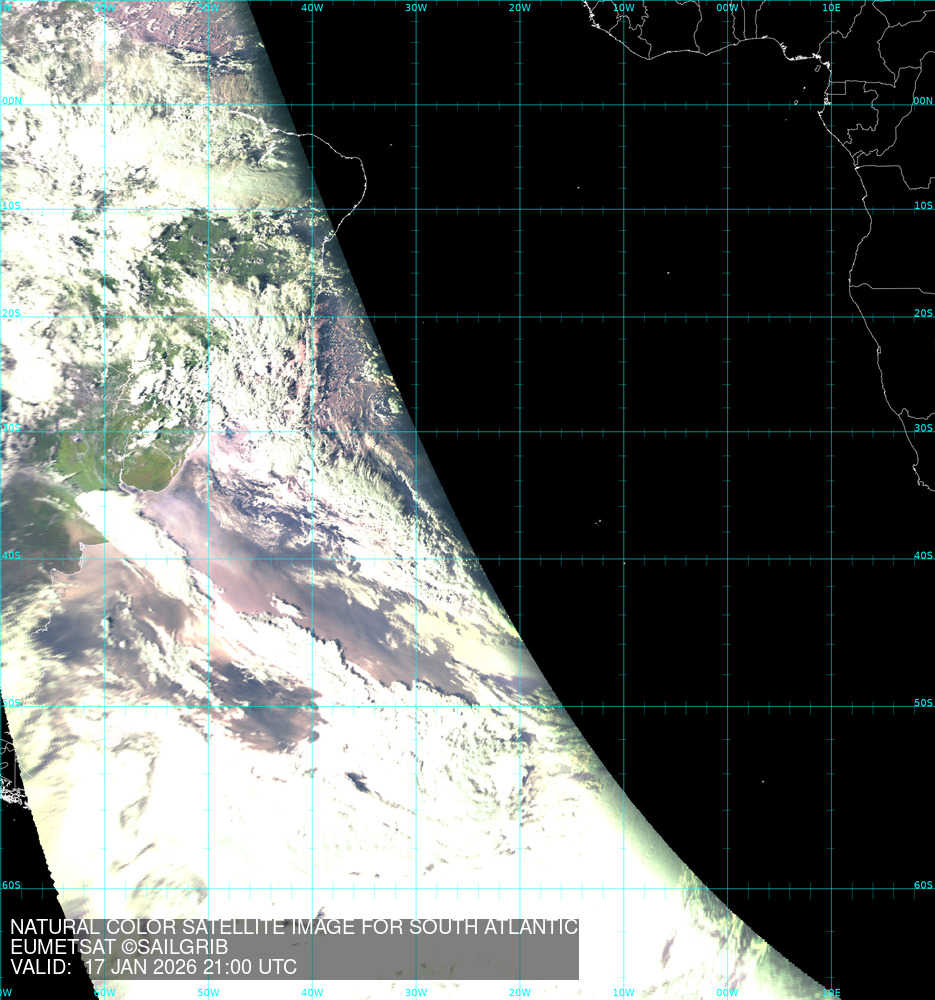Click the 50W longitude label at bottom
This screenshot has height=1000, width=935.
click(x=208, y=993)
